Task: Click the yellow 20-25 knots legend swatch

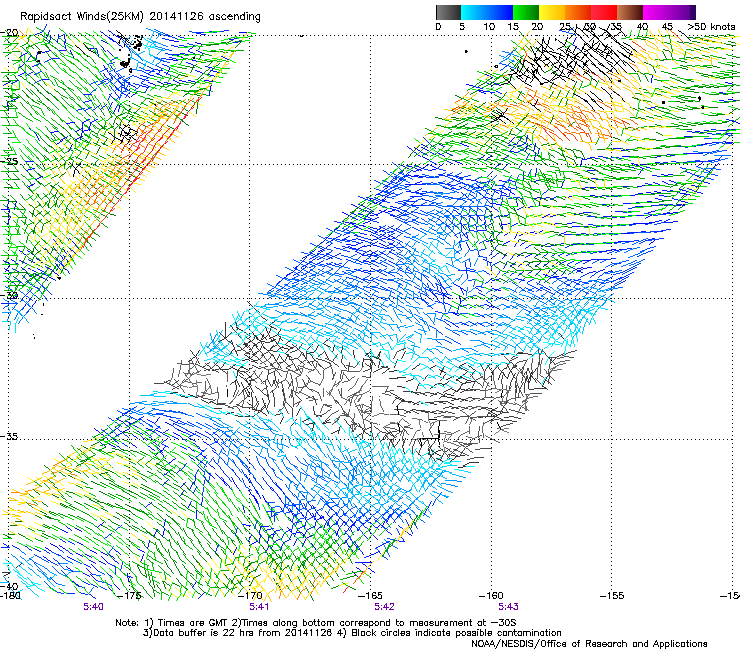Action: point(552,12)
